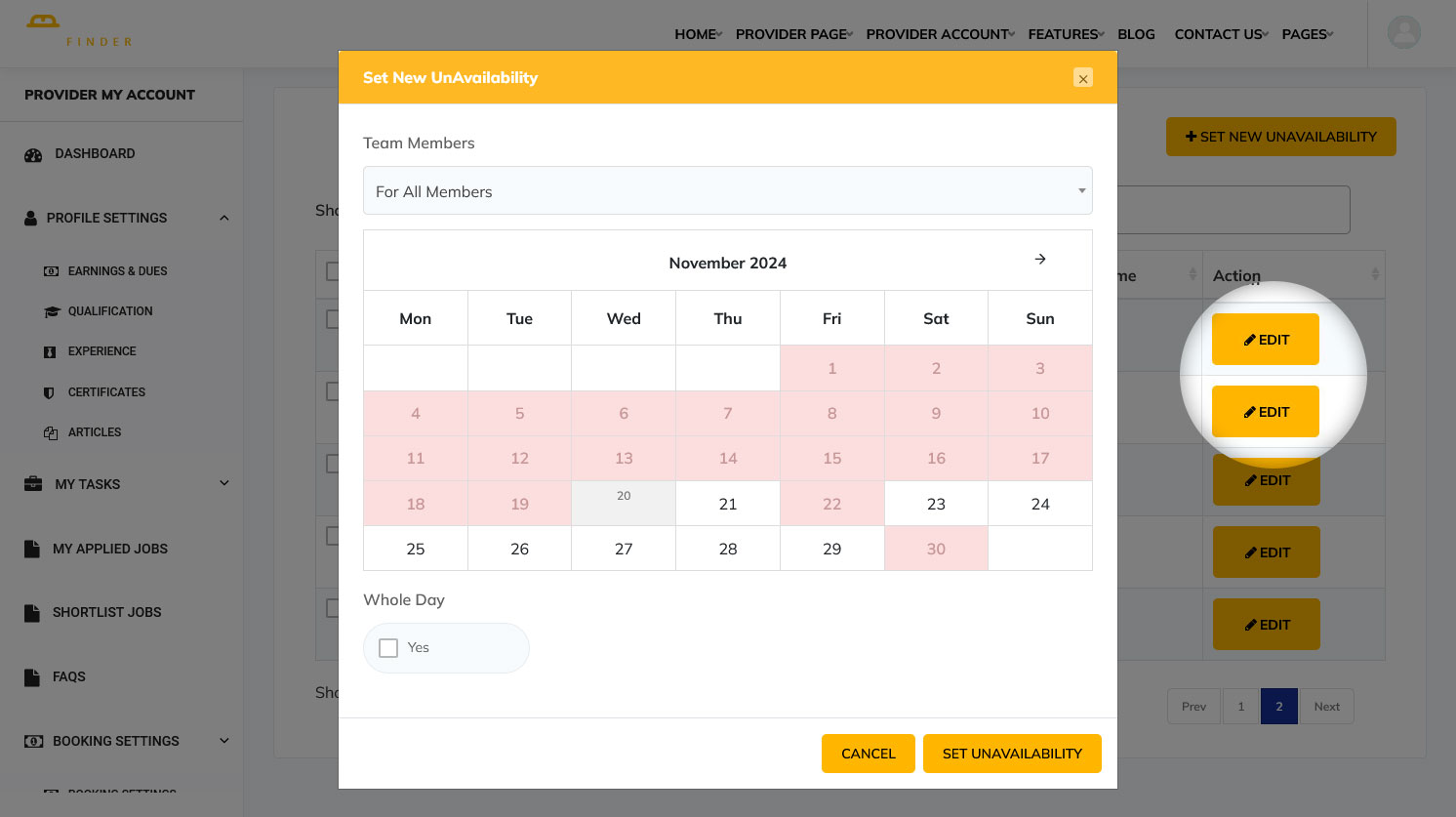Click the user avatar icon in header
The width and height of the screenshot is (1456, 817).
coord(1403,33)
